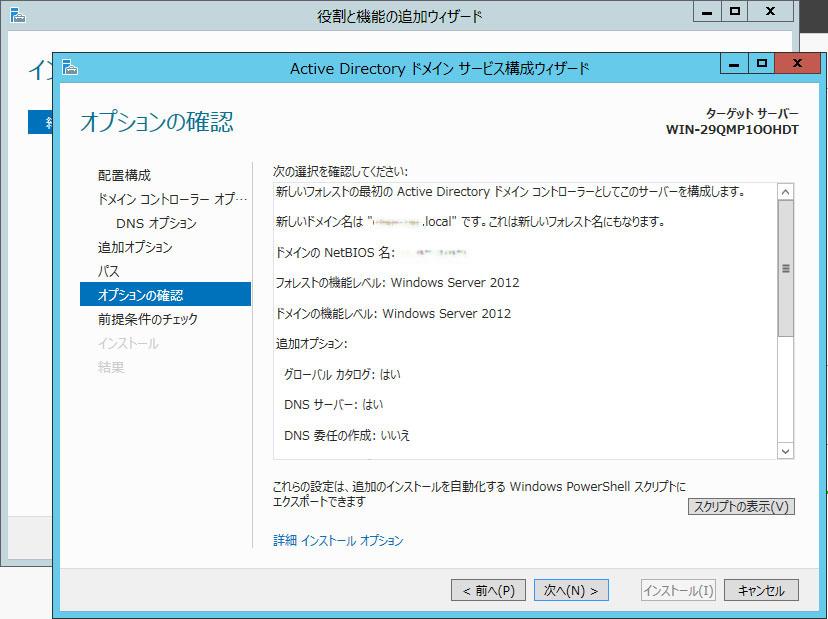Click the scroll-down arrow of the review list
The width and height of the screenshot is (828, 619).
tap(785, 451)
